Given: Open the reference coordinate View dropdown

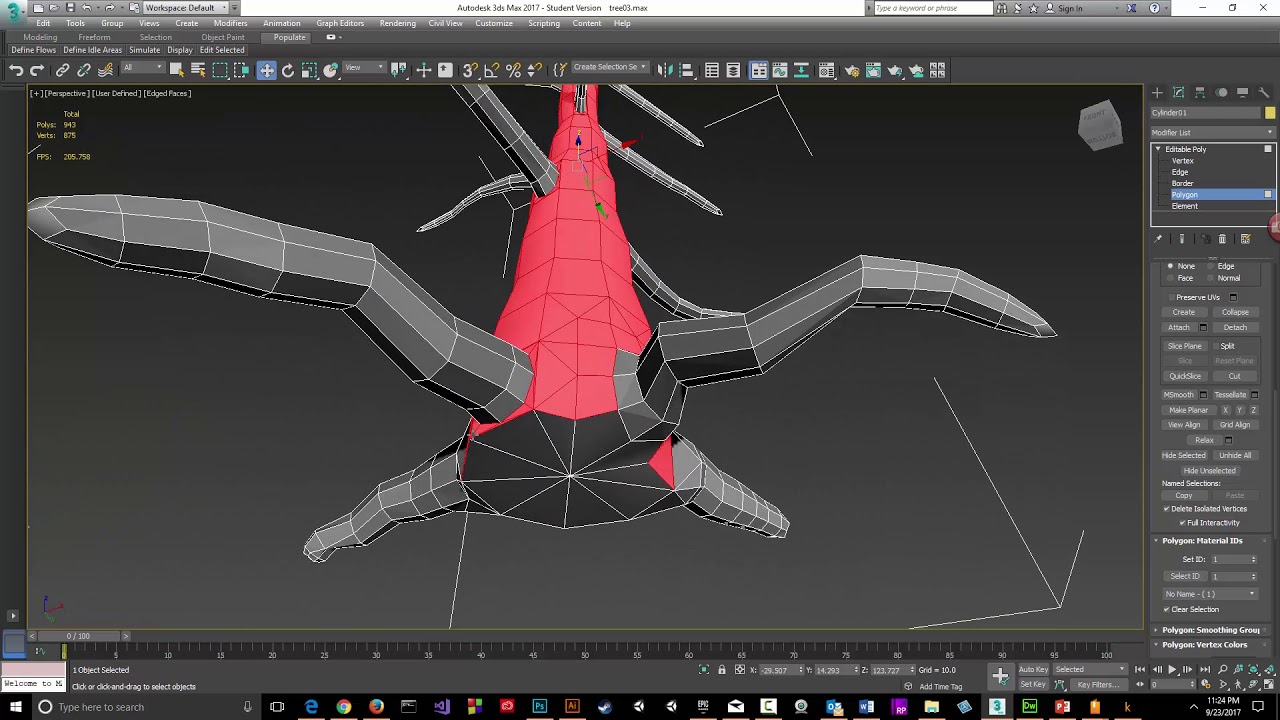Looking at the screenshot, I should (x=364, y=68).
